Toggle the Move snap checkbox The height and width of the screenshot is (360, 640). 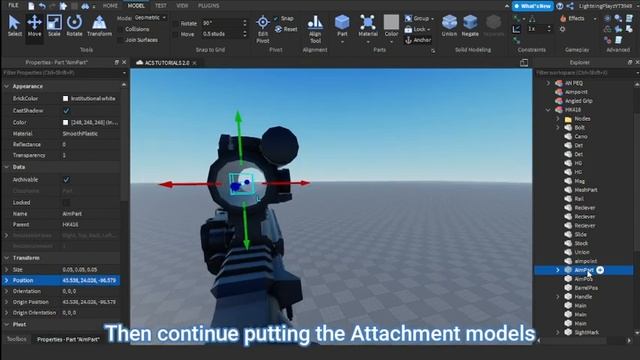(x=176, y=34)
